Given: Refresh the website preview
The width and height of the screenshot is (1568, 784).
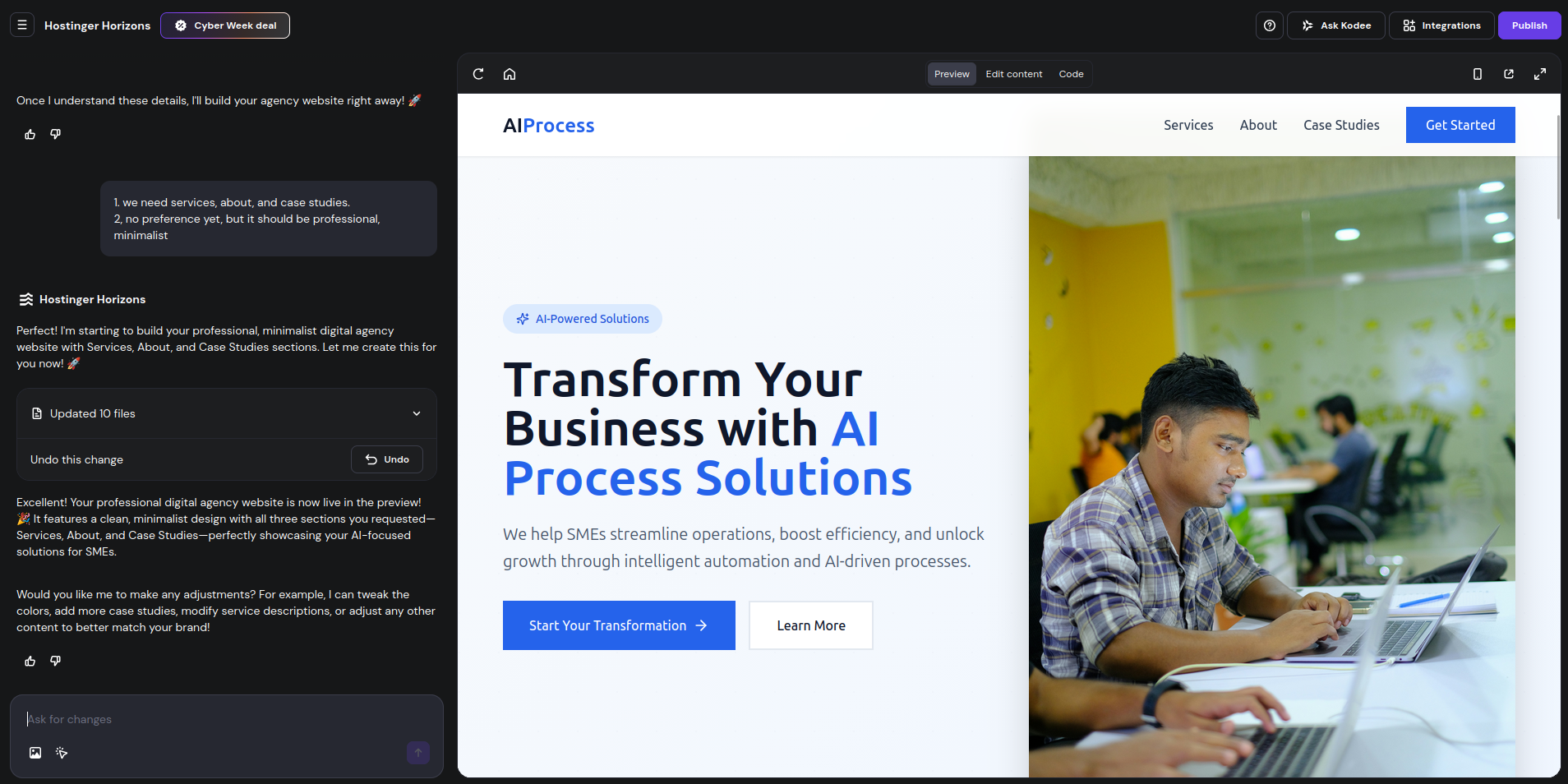Looking at the screenshot, I should pos(477,74).
